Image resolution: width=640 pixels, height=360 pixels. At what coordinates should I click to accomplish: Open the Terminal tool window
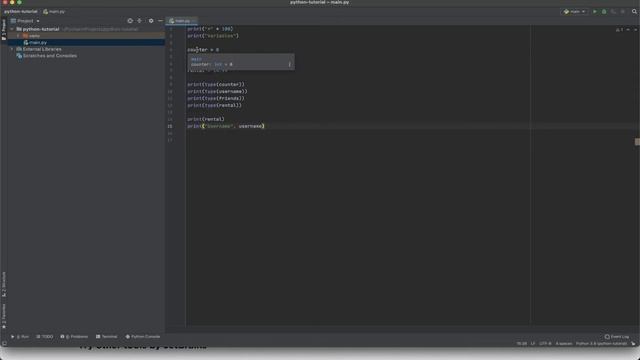pyautogui.click(x=107, y=337)
